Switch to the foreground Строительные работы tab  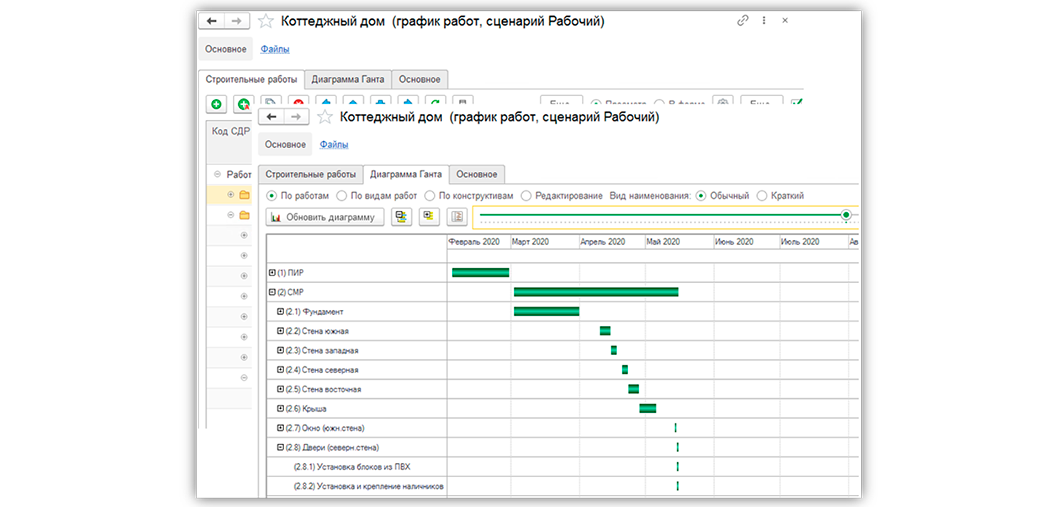[310, 174]
